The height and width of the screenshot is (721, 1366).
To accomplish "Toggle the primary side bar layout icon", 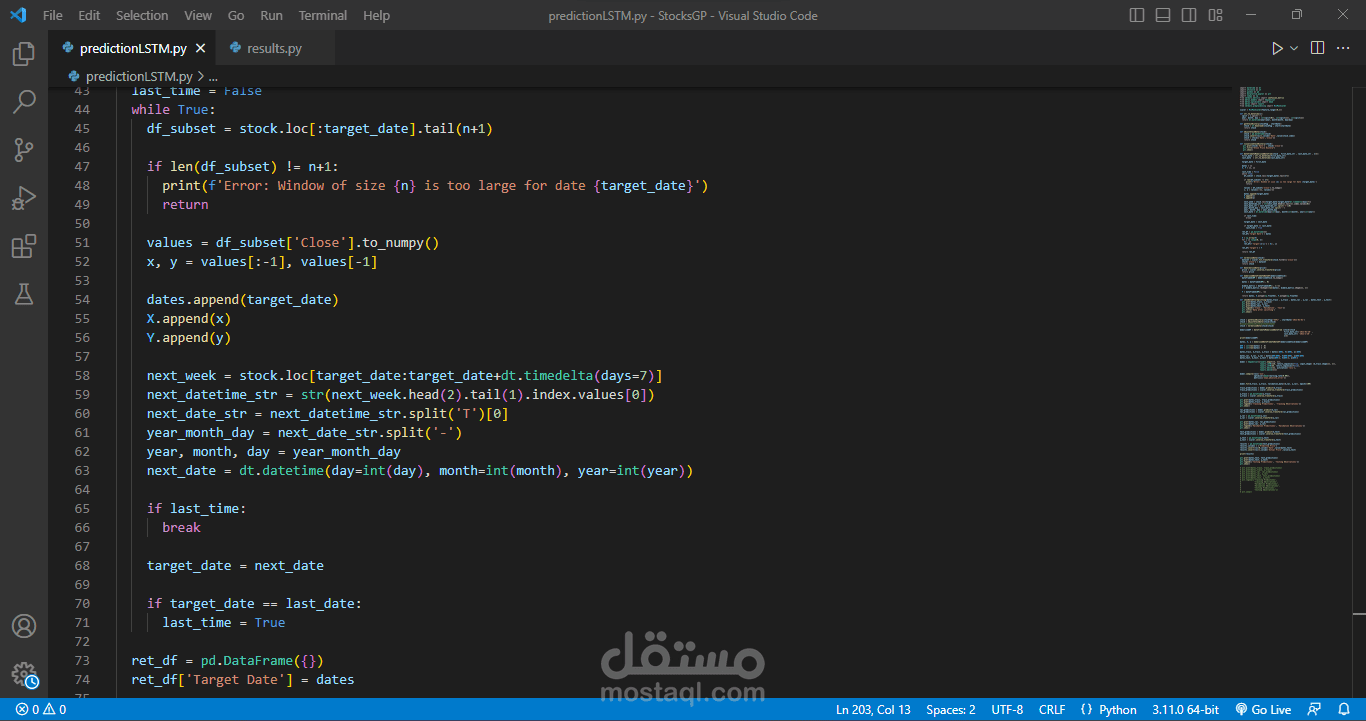I will pos(1137,15).
